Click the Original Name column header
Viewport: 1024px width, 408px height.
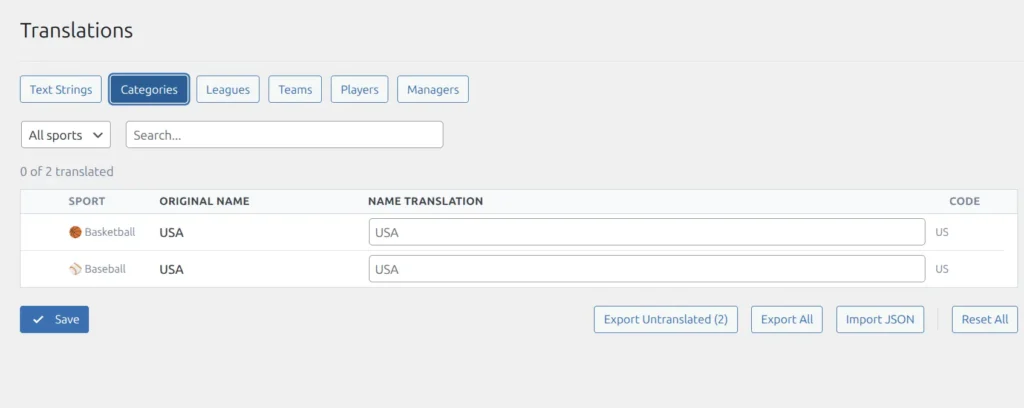pos(204,201)
